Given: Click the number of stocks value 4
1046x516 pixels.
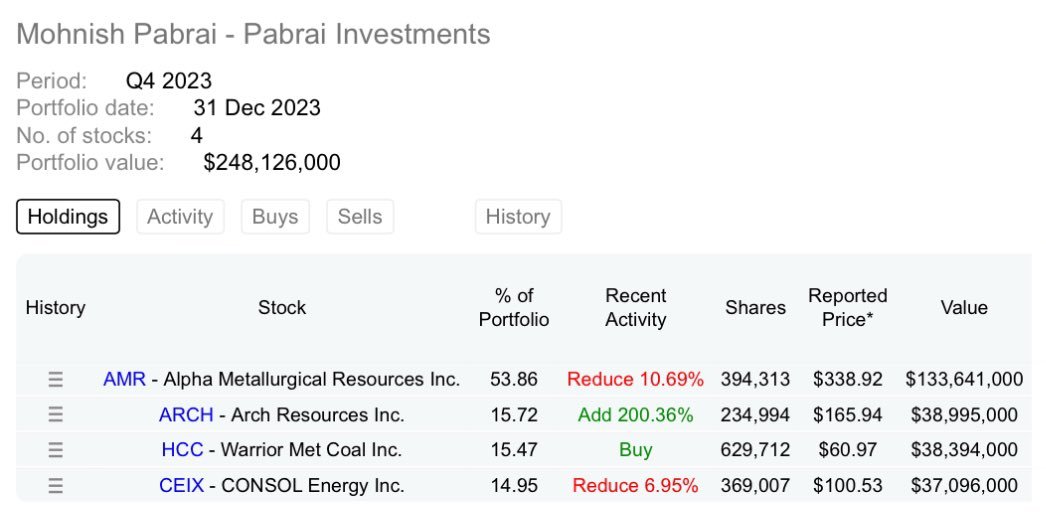Looking at the screenshot, I should pos(197,135).
